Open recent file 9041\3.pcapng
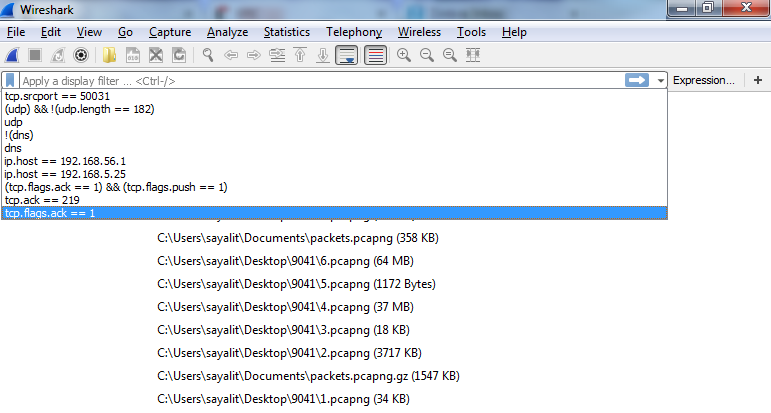Screen dimensions: 771x413 283,330
